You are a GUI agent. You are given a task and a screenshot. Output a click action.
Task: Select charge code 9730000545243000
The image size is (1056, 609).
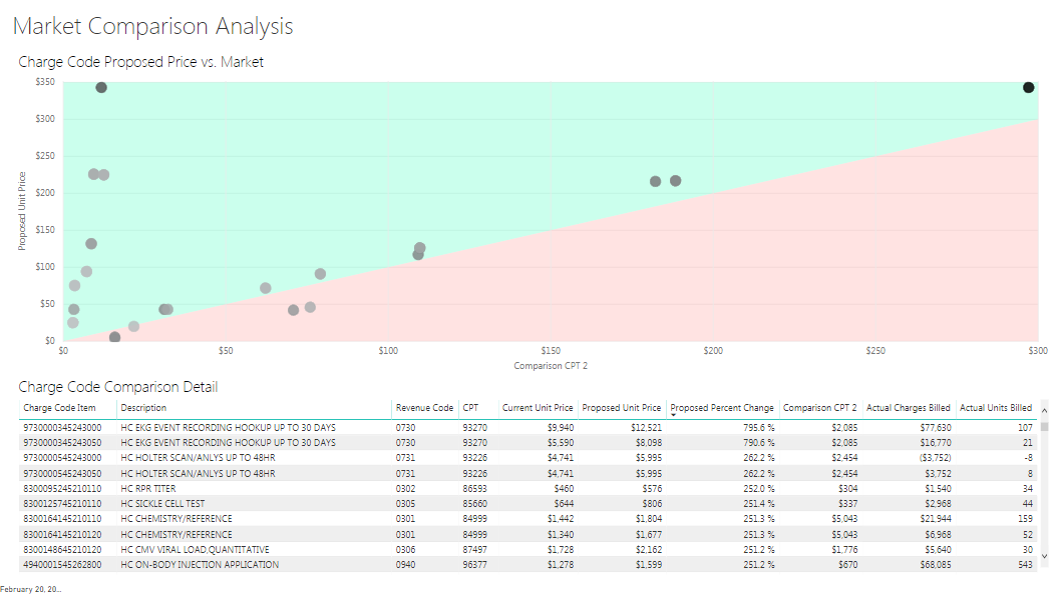click(x=62, y=457)
